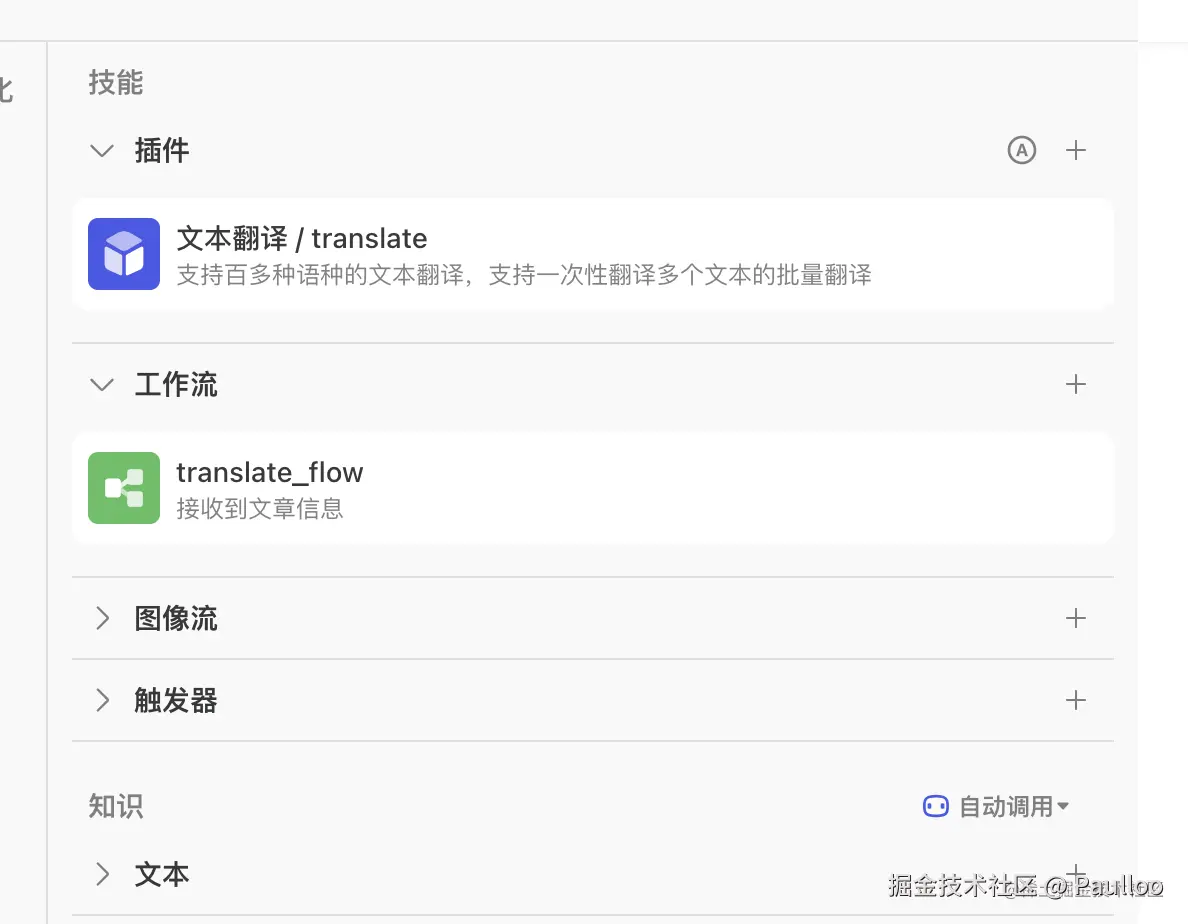The height and width of the screenshot is (924, 1188).
Task: Collapse the 插件 section
Action: point(101,150)
